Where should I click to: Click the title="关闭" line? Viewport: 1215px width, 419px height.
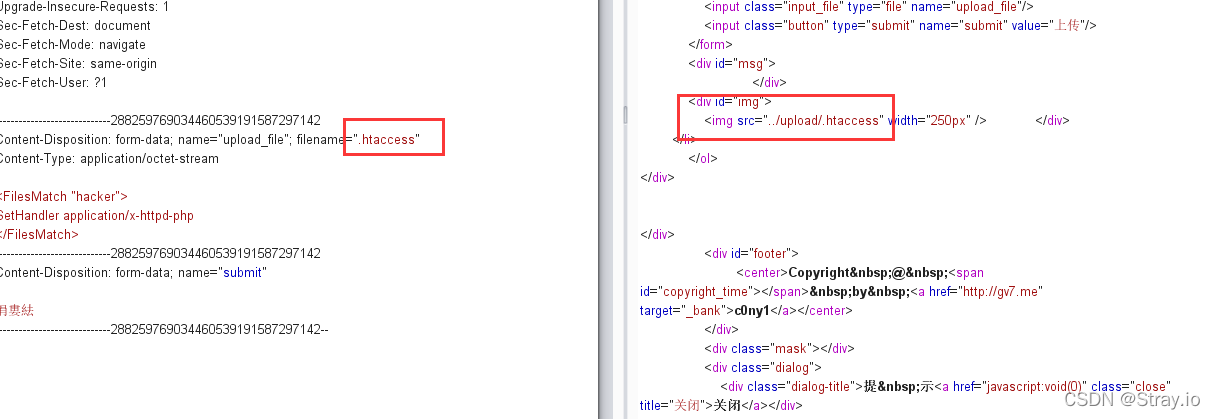click(721, 406)
